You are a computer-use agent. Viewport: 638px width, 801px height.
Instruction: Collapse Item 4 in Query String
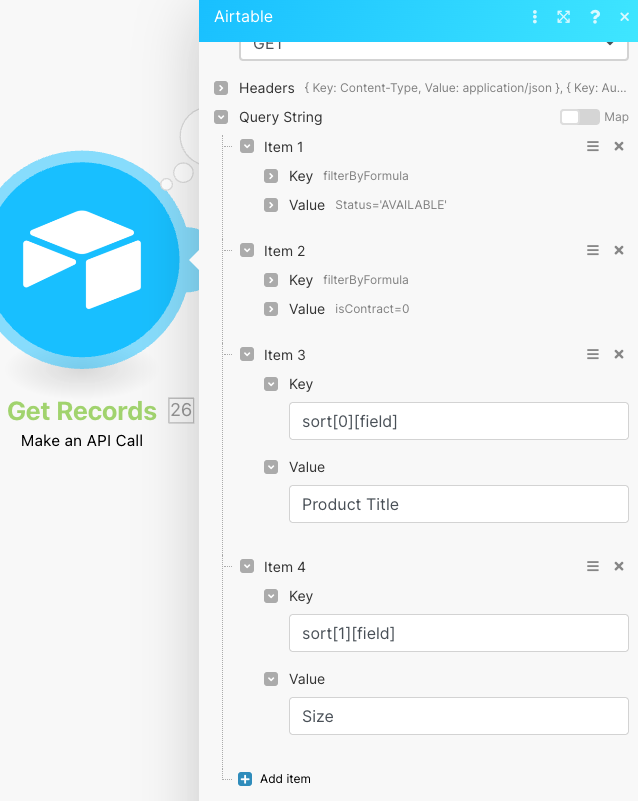247,566
